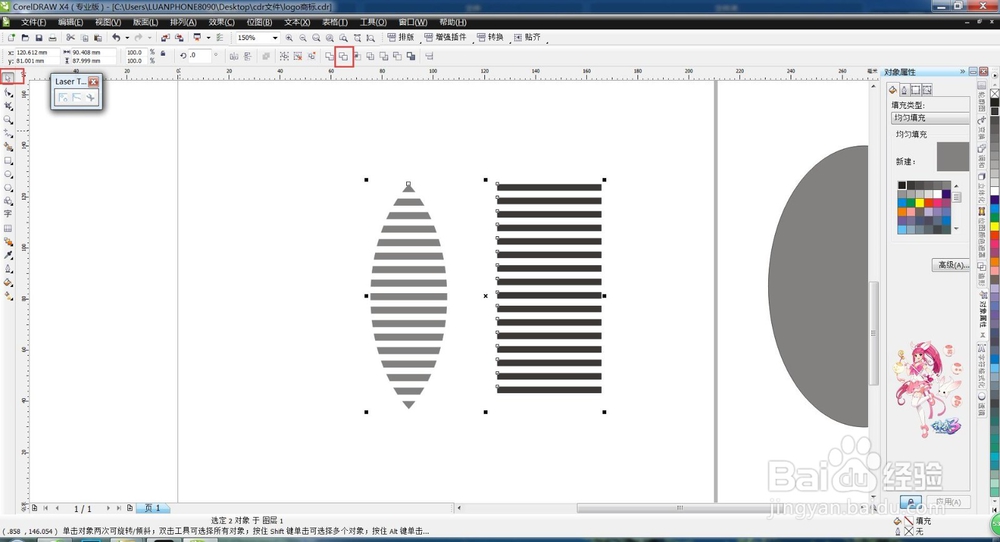Open the 均匀填充 fill type dropdown
This screenshot has width=1000, height=542.
coord(930,118)
